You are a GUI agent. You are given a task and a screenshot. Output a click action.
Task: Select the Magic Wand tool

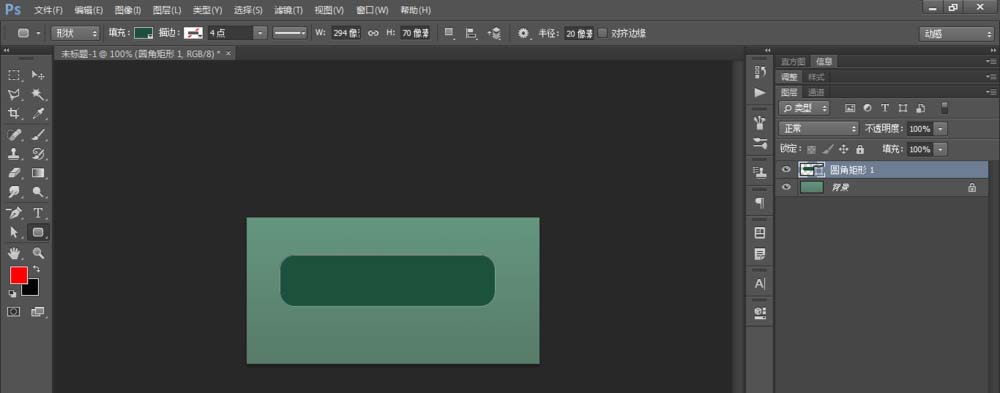click(38, 94)
